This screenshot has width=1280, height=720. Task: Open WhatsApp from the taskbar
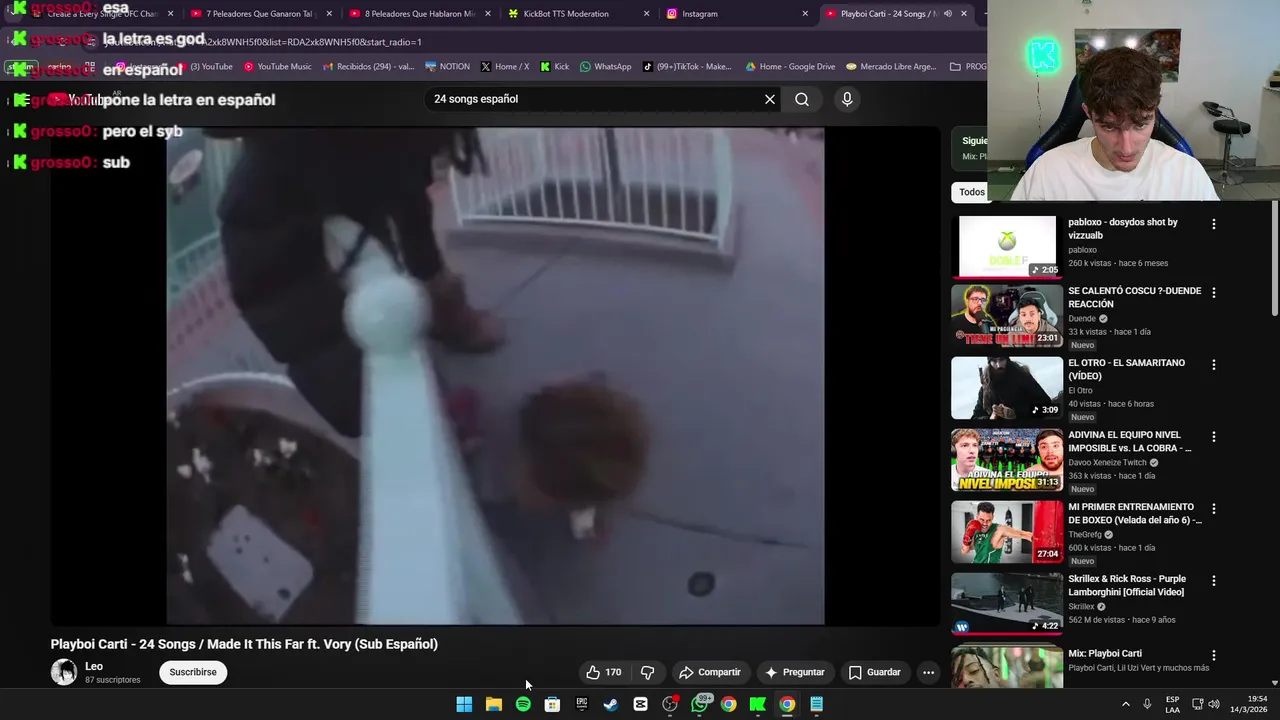(699, 704)
